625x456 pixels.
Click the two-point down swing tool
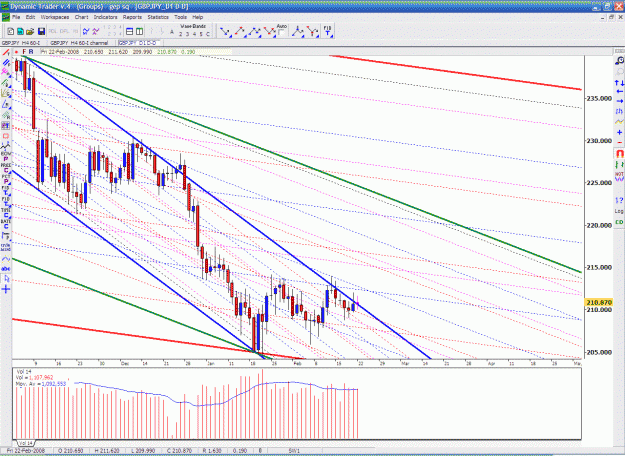225,31
